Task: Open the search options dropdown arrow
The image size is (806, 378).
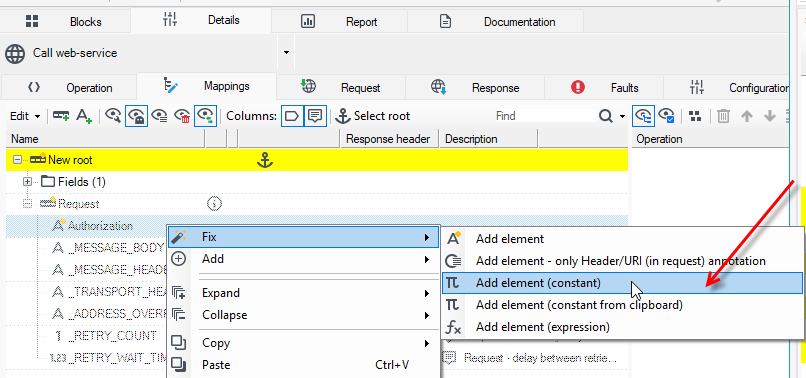Action: click(x=622, y=117)
